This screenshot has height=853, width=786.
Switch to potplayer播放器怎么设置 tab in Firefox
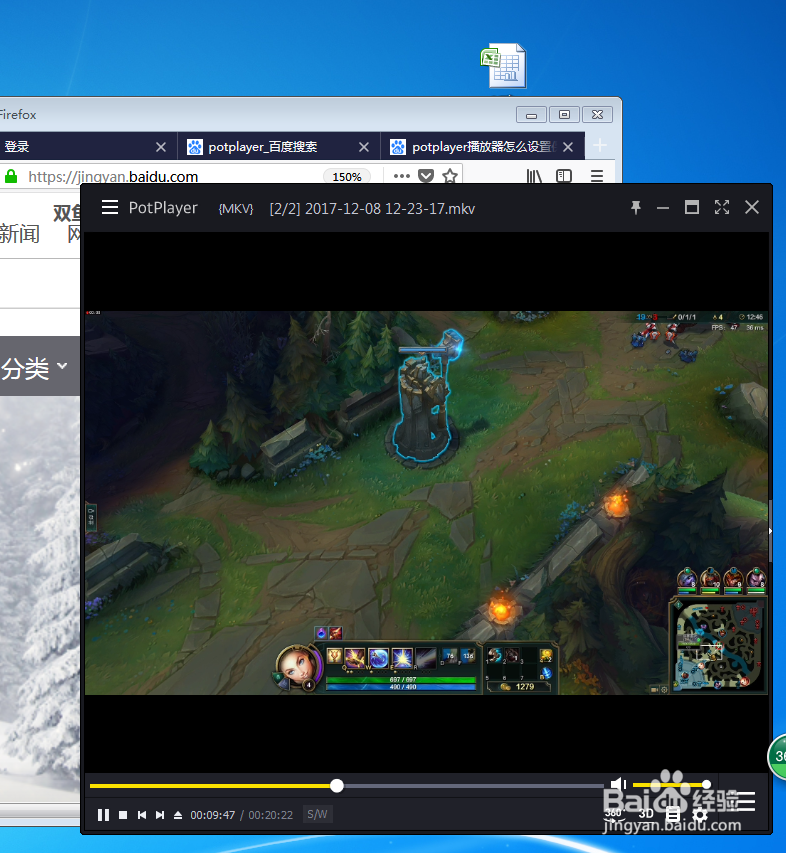pos(482,146)
